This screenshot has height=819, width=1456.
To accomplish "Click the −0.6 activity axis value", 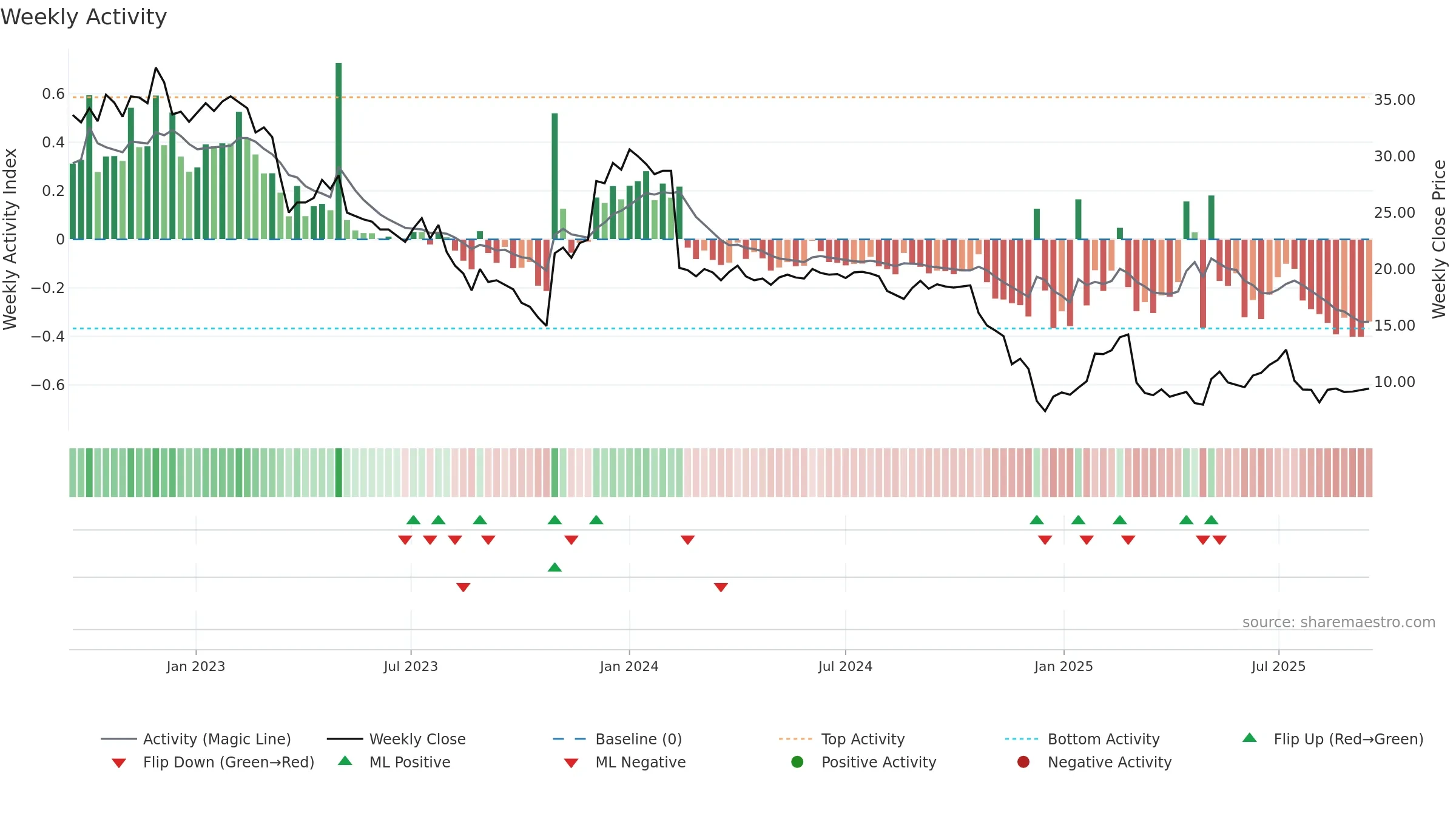I will click(48, 385).
